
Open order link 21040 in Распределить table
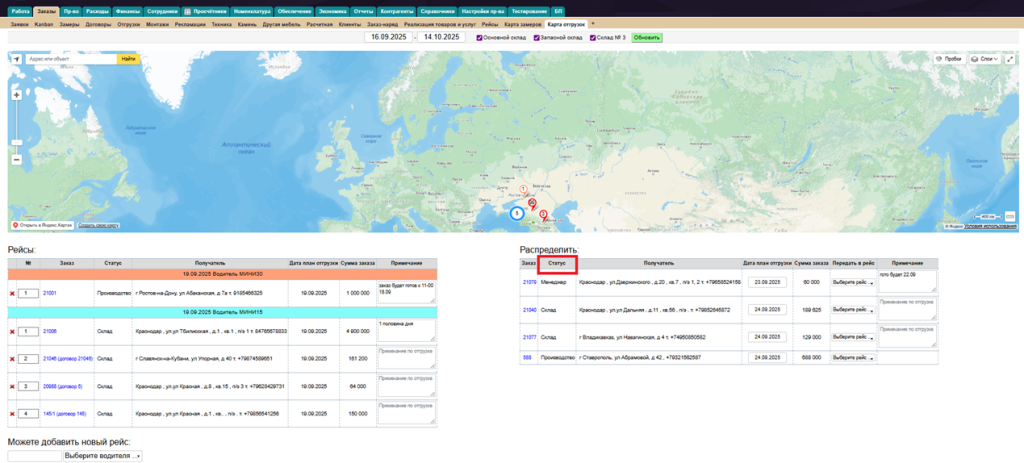click(529, 309)
